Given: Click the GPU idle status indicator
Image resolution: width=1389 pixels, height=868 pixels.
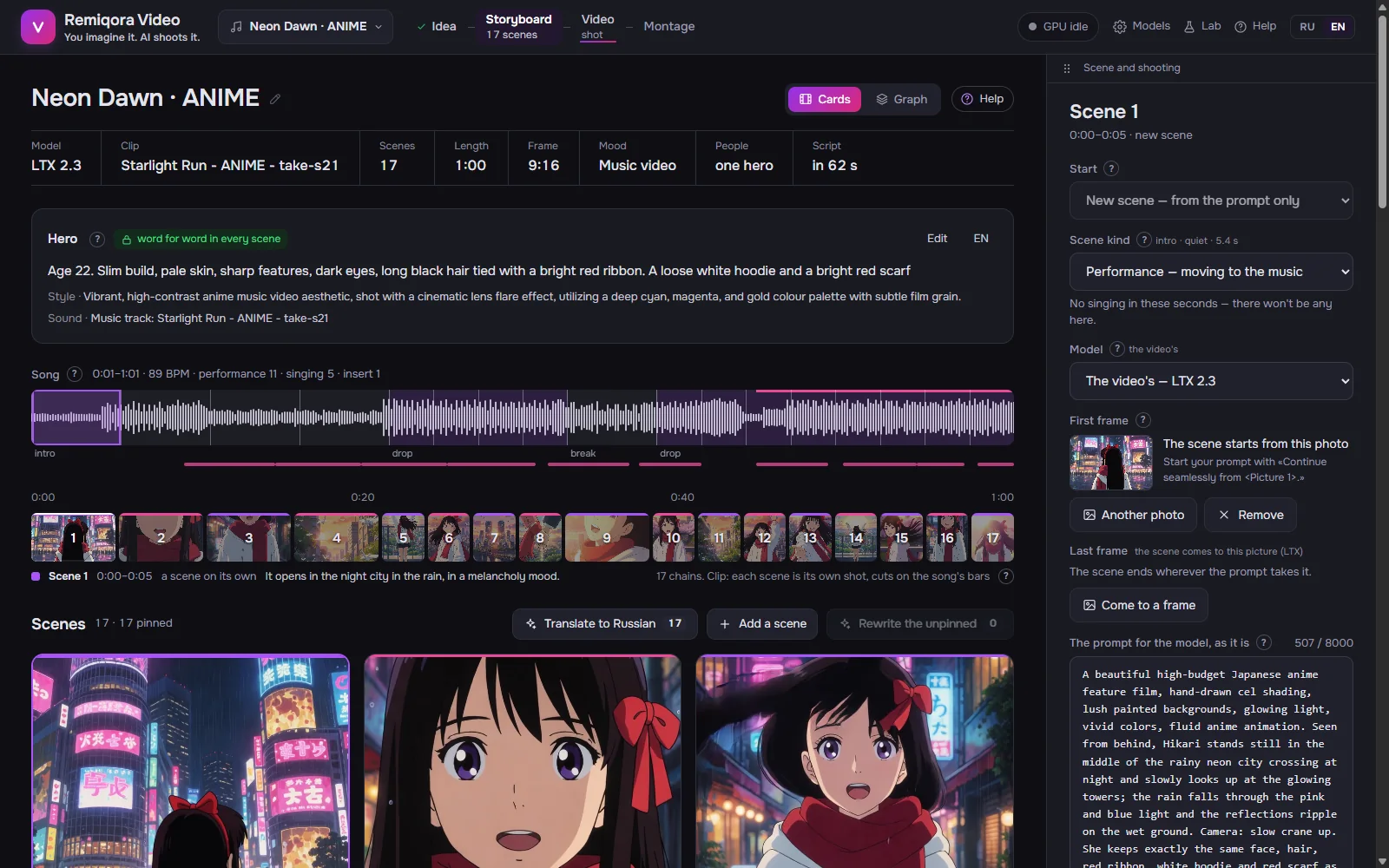Looking at the screenshot, I should tap(1058, 27).
